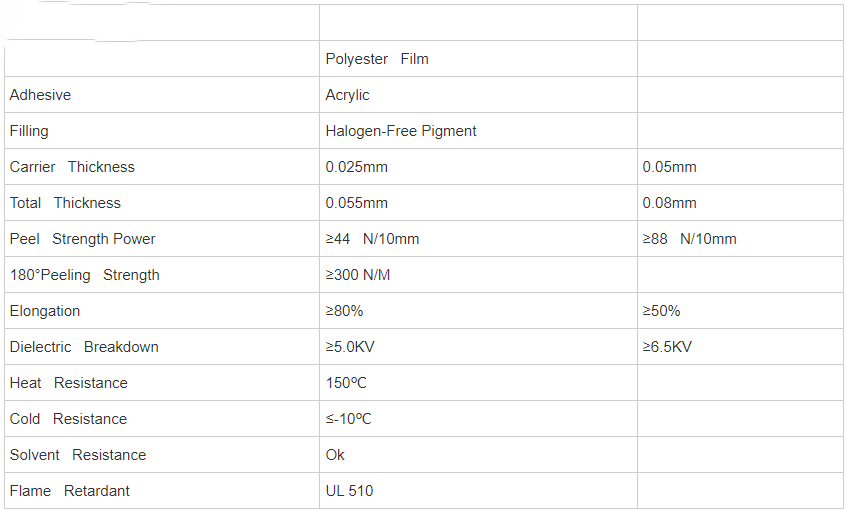Click the 150ºC heat resistance value

[347, 383]
